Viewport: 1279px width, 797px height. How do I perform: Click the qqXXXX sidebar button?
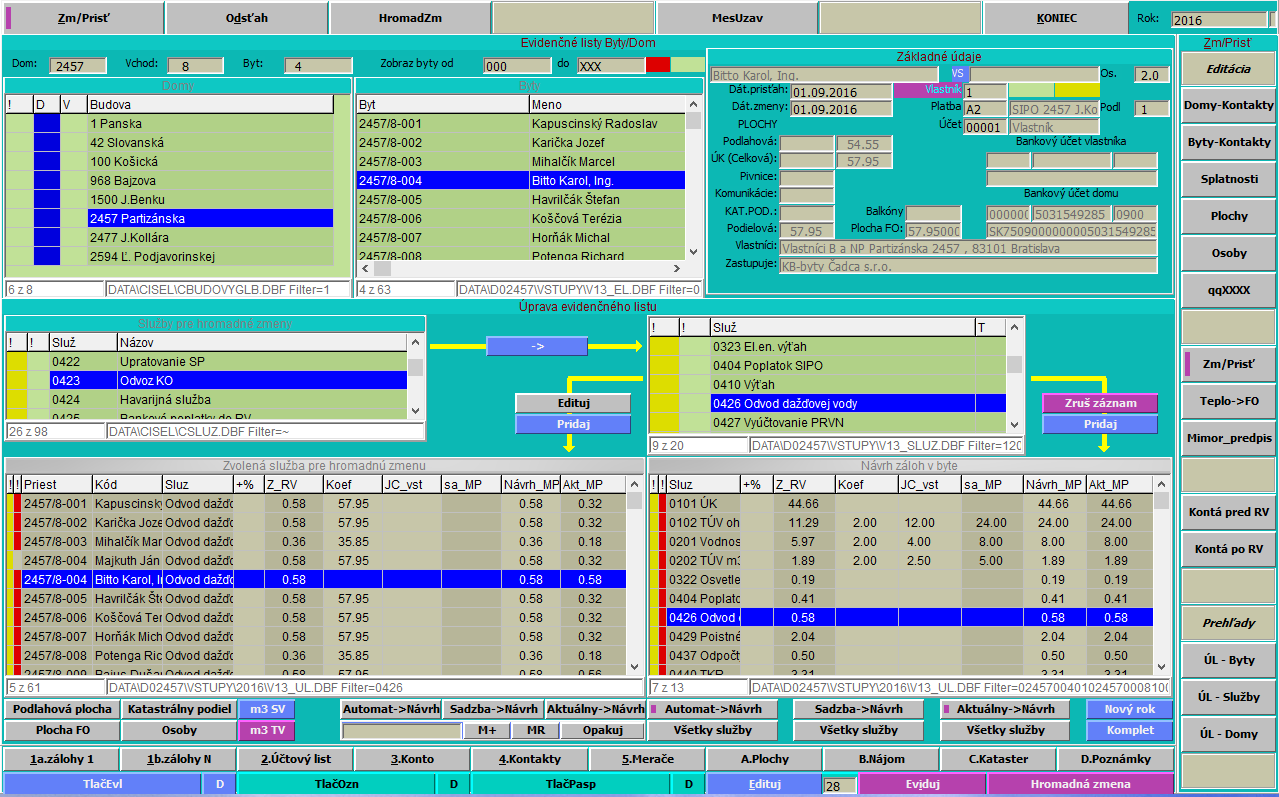coord(1228,290)
